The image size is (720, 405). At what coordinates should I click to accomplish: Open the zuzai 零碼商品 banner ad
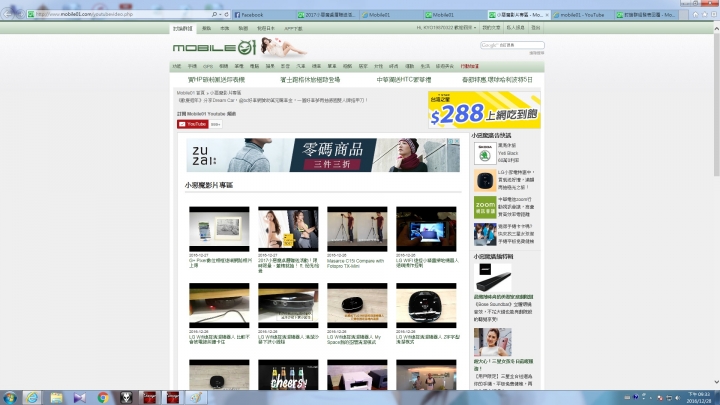coord(323,155)
